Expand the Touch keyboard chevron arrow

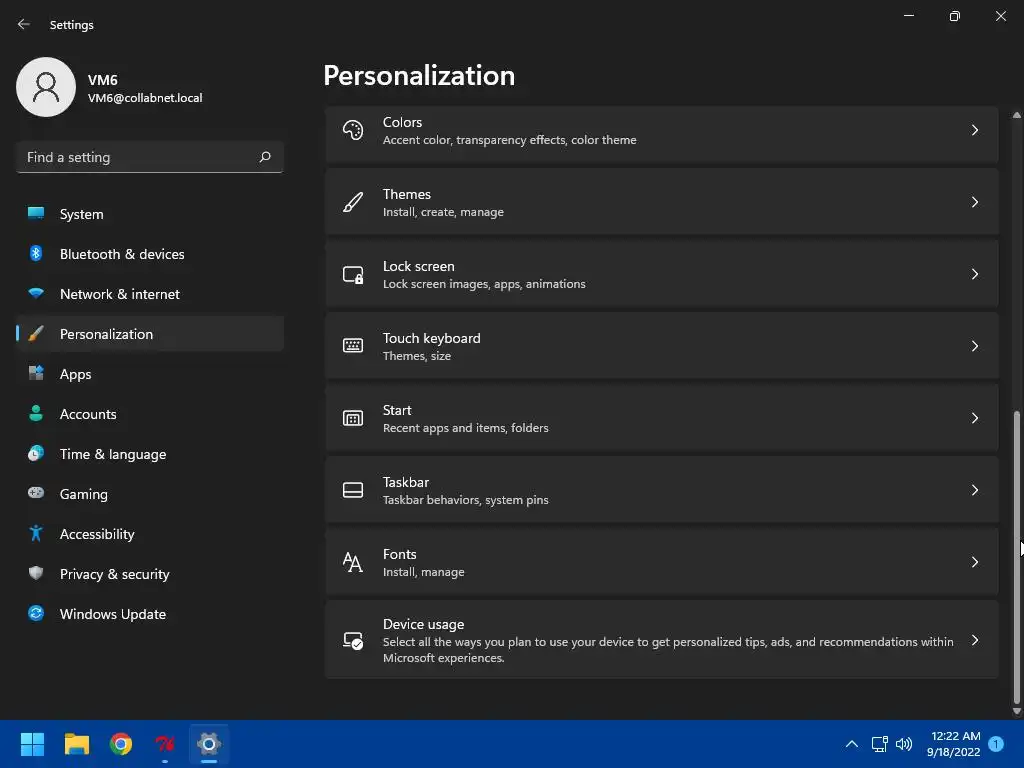pos(974,346)
